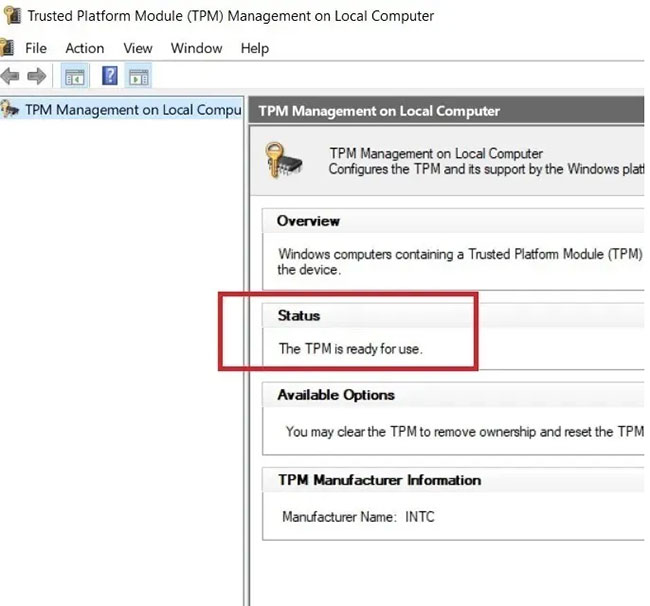The width and height of the screenshot is (650, 606).
Task: Select TPM Management on Local Computer tree node
Action: [121, 109]
